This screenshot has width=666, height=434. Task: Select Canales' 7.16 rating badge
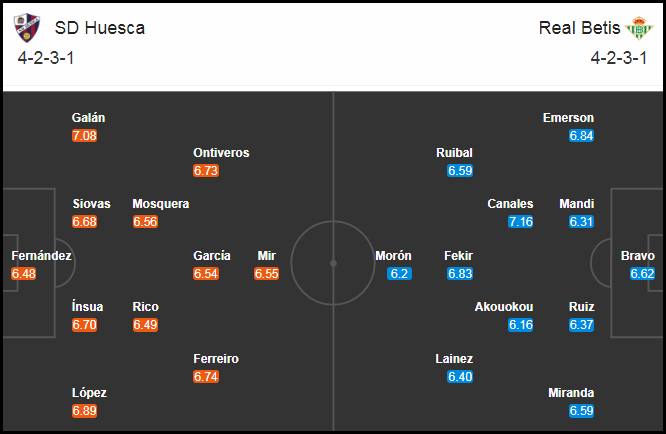pyautogui.click(x=521, y=222)
